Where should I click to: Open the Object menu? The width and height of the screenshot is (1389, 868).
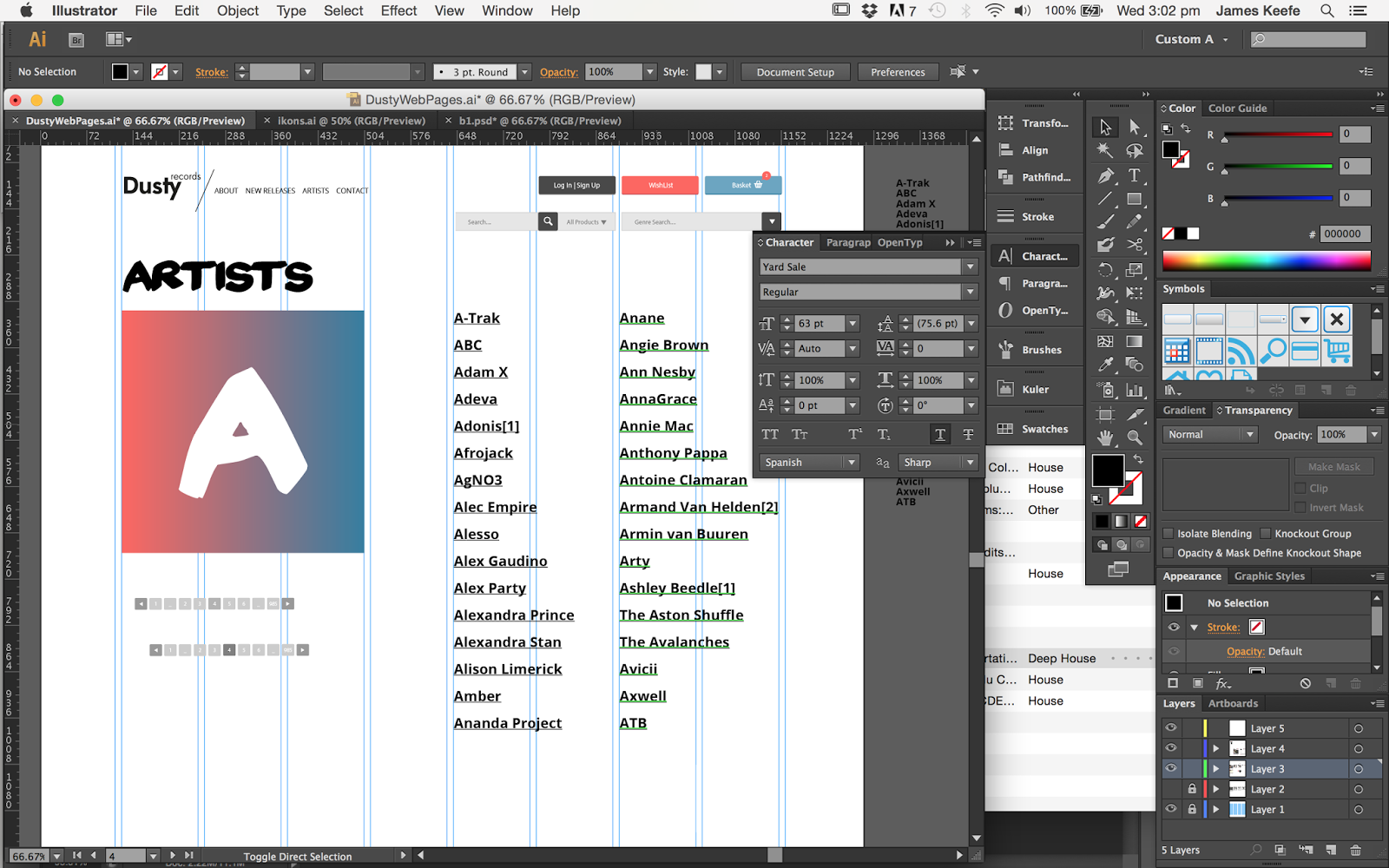click(238, 10)
